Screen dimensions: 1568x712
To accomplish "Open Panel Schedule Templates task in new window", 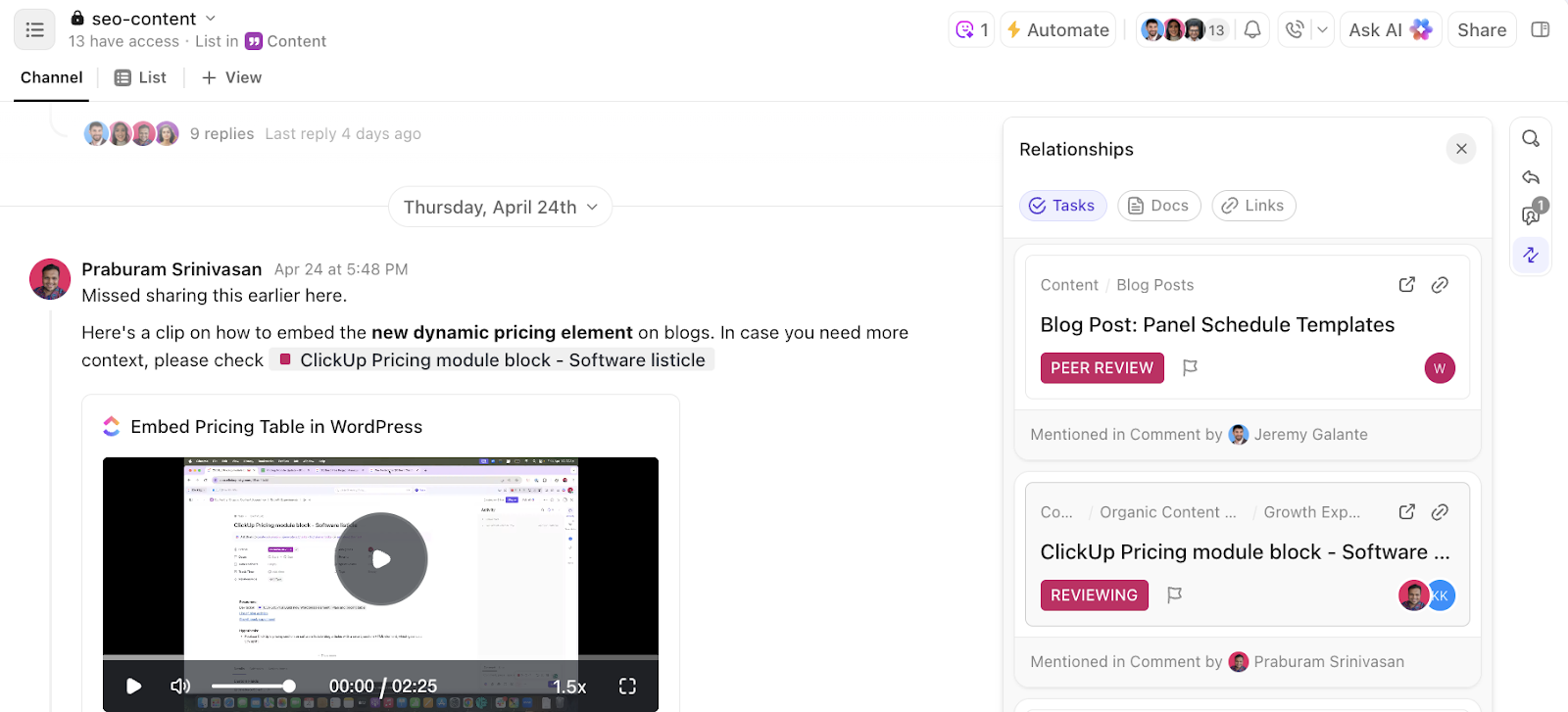I will pyautogui.click(x=1406, y=285).
